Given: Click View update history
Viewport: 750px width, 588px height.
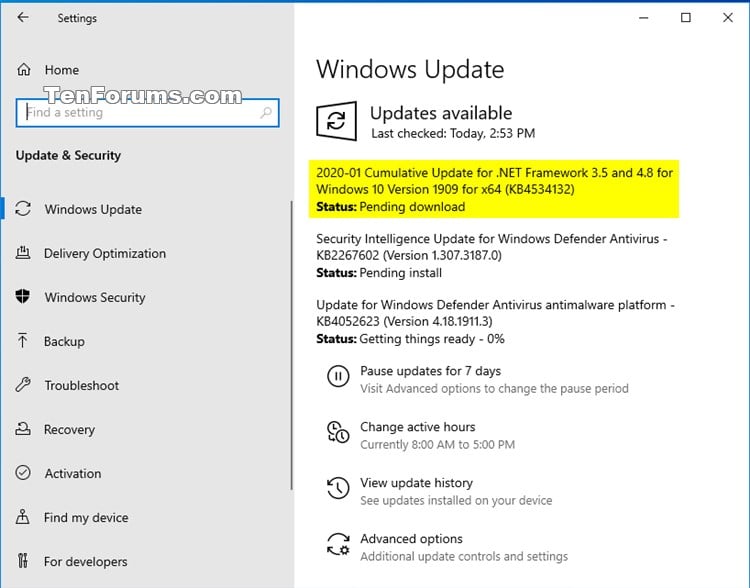Looking at the screenshot, I should click(416, 483).
